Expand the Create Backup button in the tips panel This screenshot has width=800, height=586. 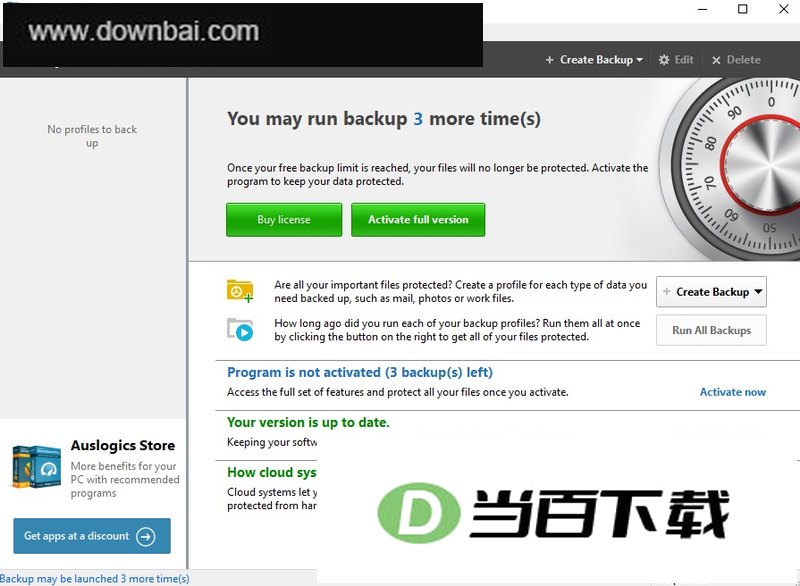[x=711, y=292]
